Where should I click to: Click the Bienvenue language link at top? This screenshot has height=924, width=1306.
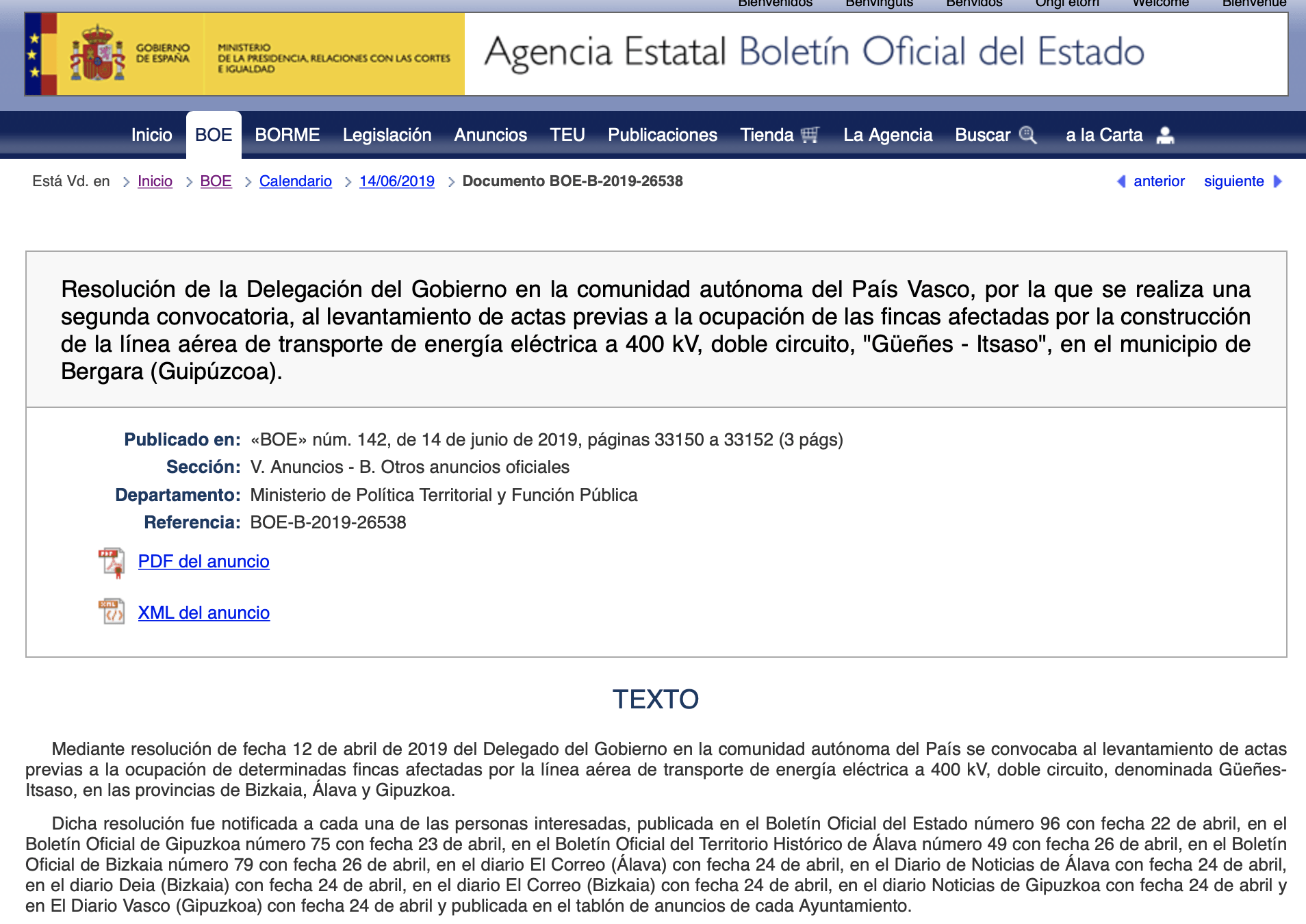pos(1254,3)
